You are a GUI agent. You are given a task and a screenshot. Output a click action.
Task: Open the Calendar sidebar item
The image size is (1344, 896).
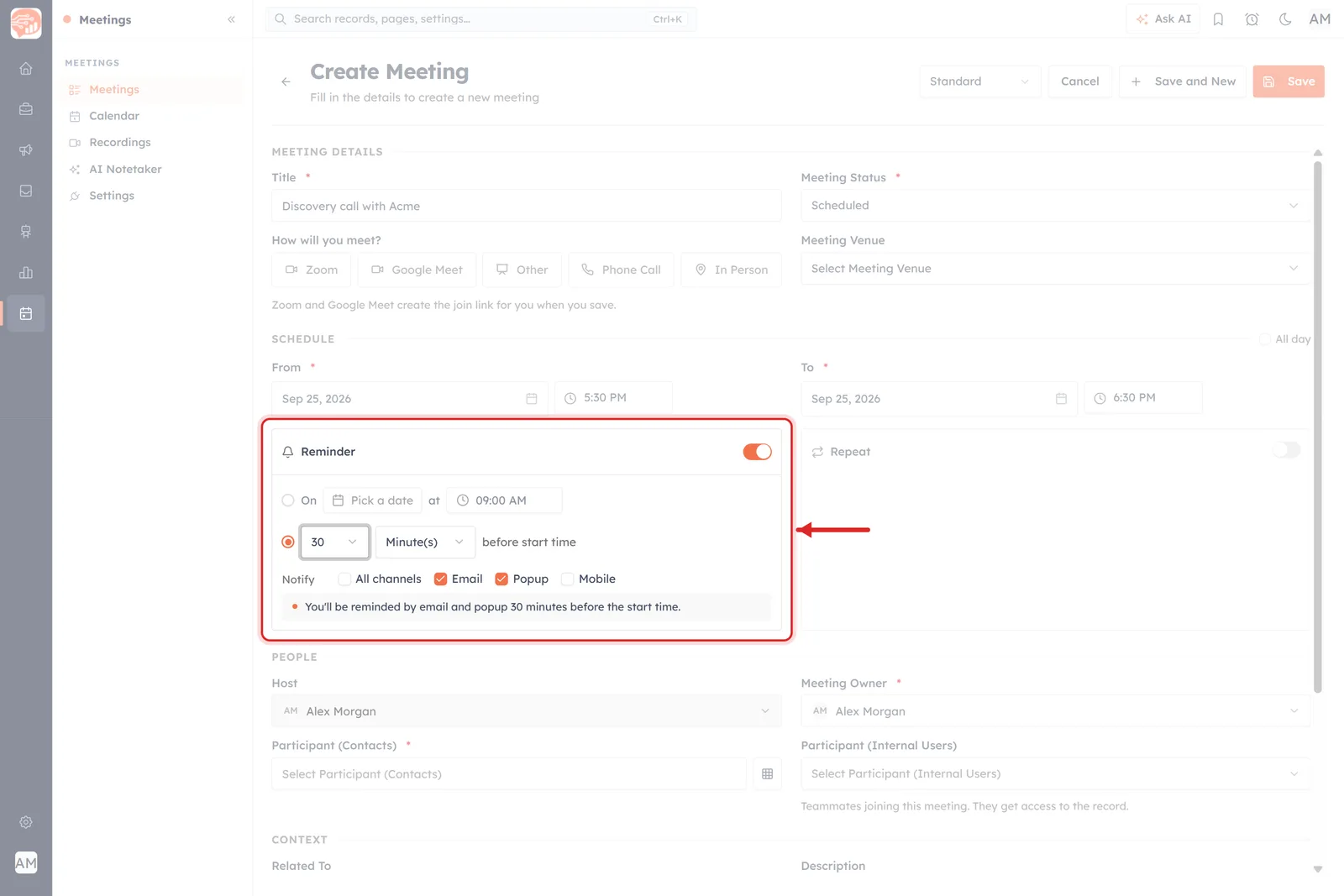[x=151, y=116]
